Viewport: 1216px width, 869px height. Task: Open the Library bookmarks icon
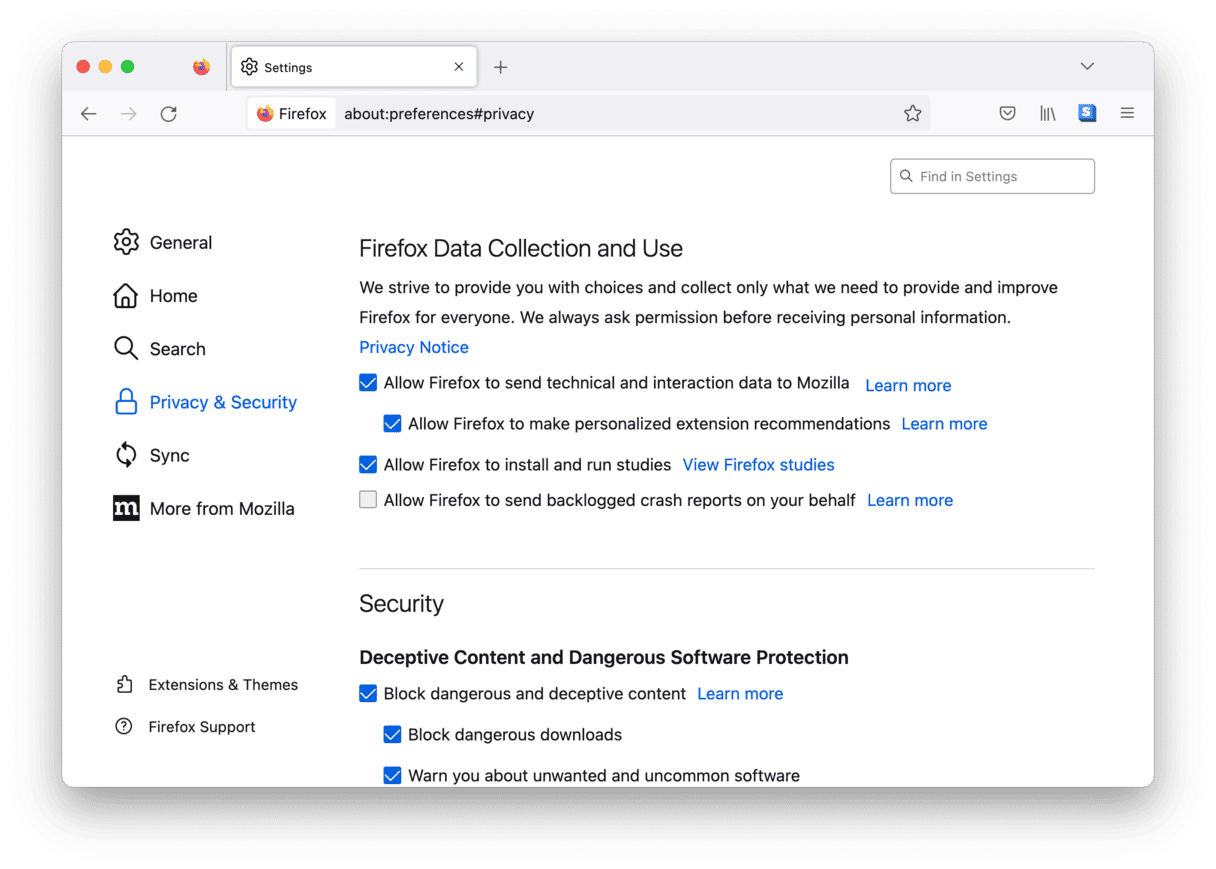point(1047,114)
